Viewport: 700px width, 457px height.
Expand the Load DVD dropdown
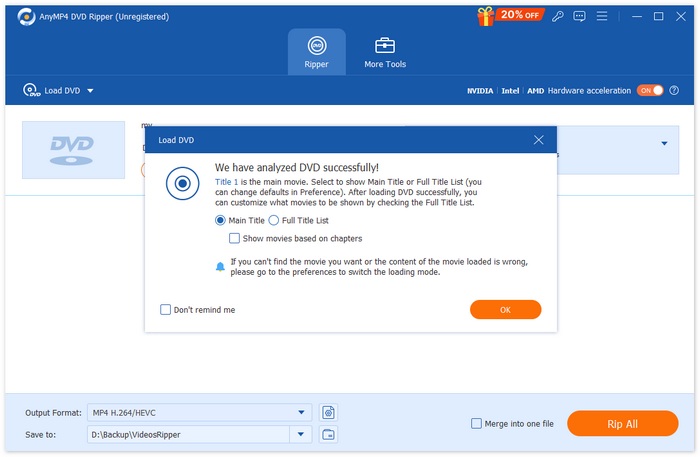tap(90, 91)
